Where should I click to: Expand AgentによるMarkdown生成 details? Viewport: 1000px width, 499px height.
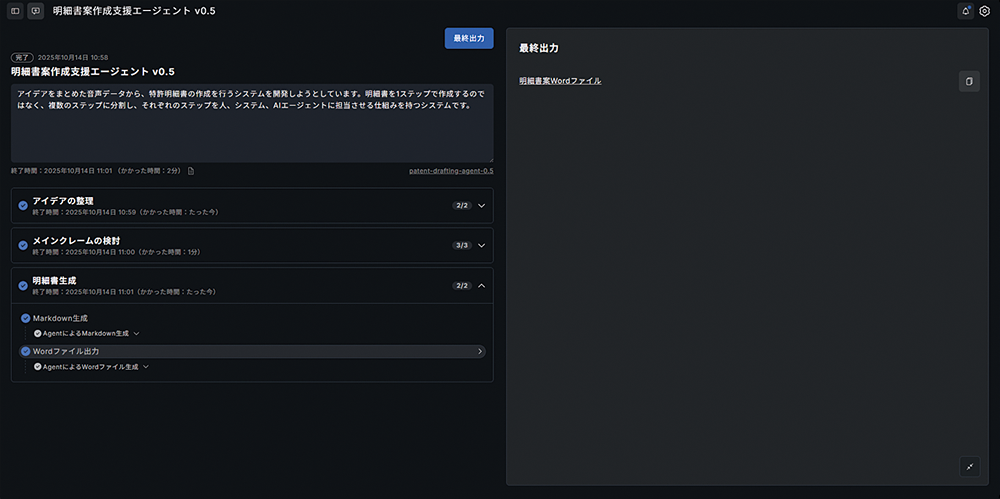click(136, 333)
